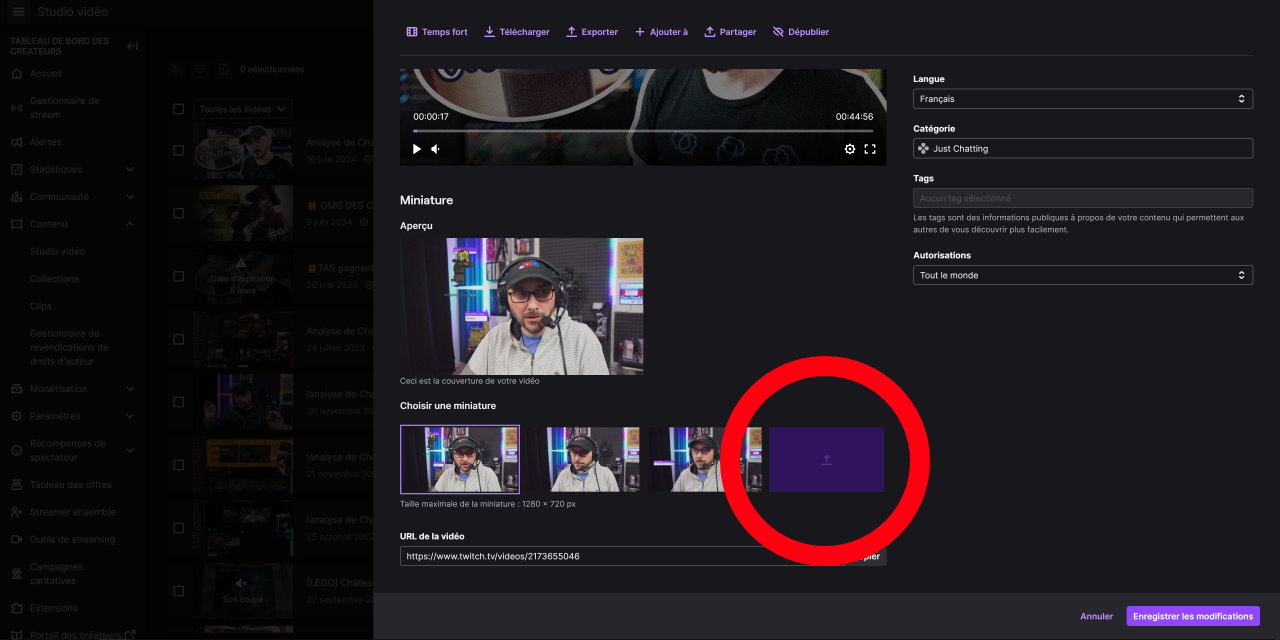Open the Langue dropdown
This screenshot has height=640, width=1280.
point(1082,99)
